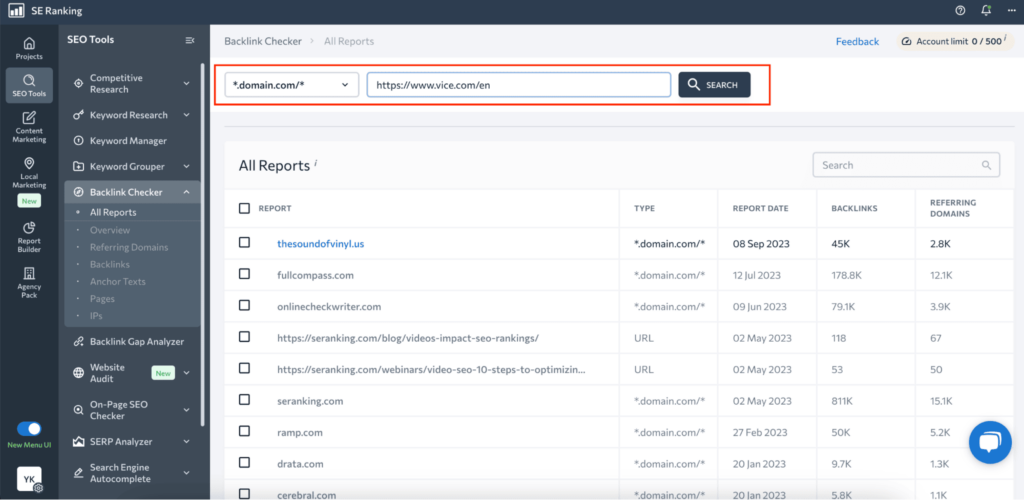Check the seranking.com webinars URL row checkbox

[x=244, y=368]
